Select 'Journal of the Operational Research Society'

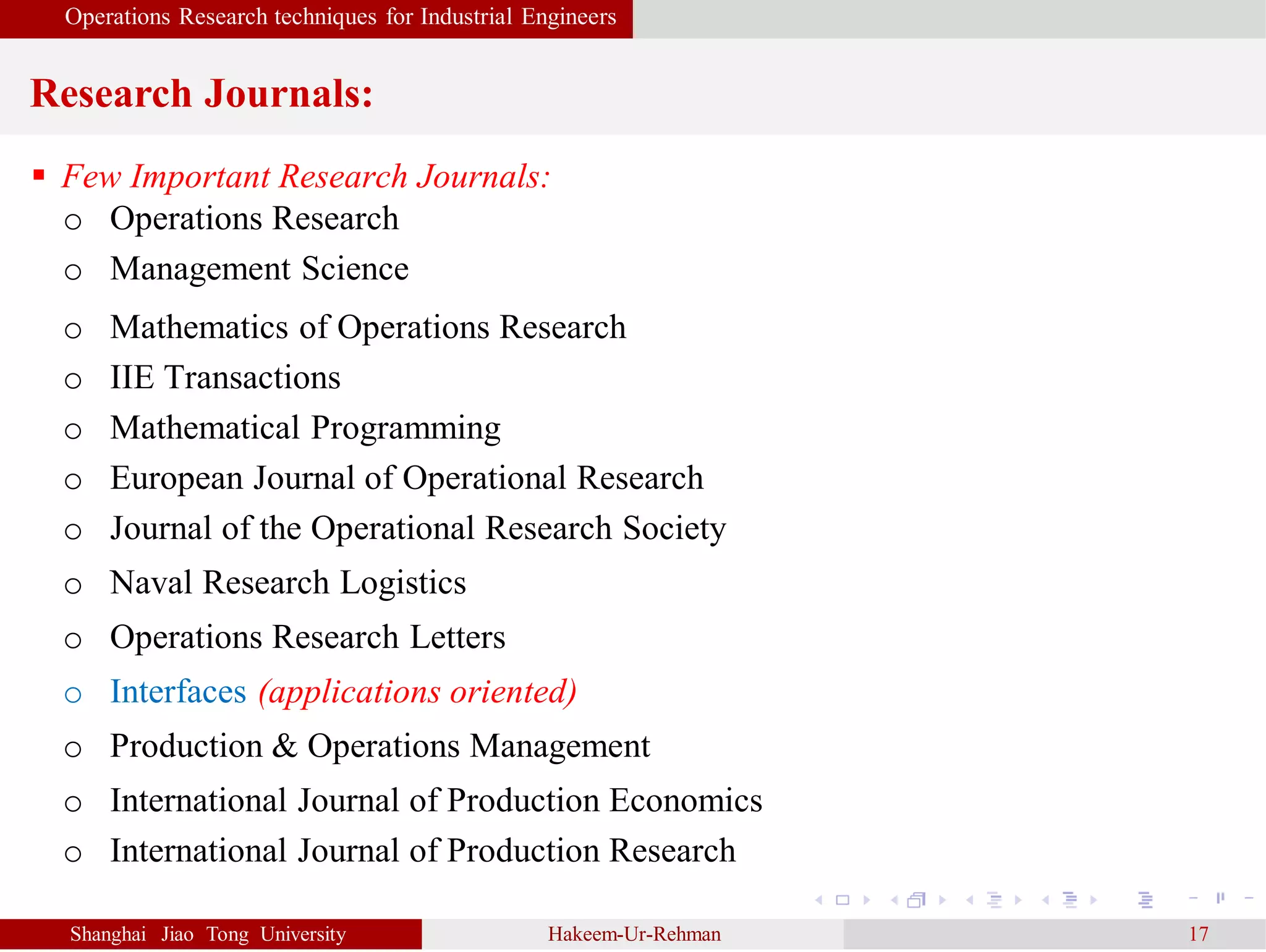pos(418,529)
